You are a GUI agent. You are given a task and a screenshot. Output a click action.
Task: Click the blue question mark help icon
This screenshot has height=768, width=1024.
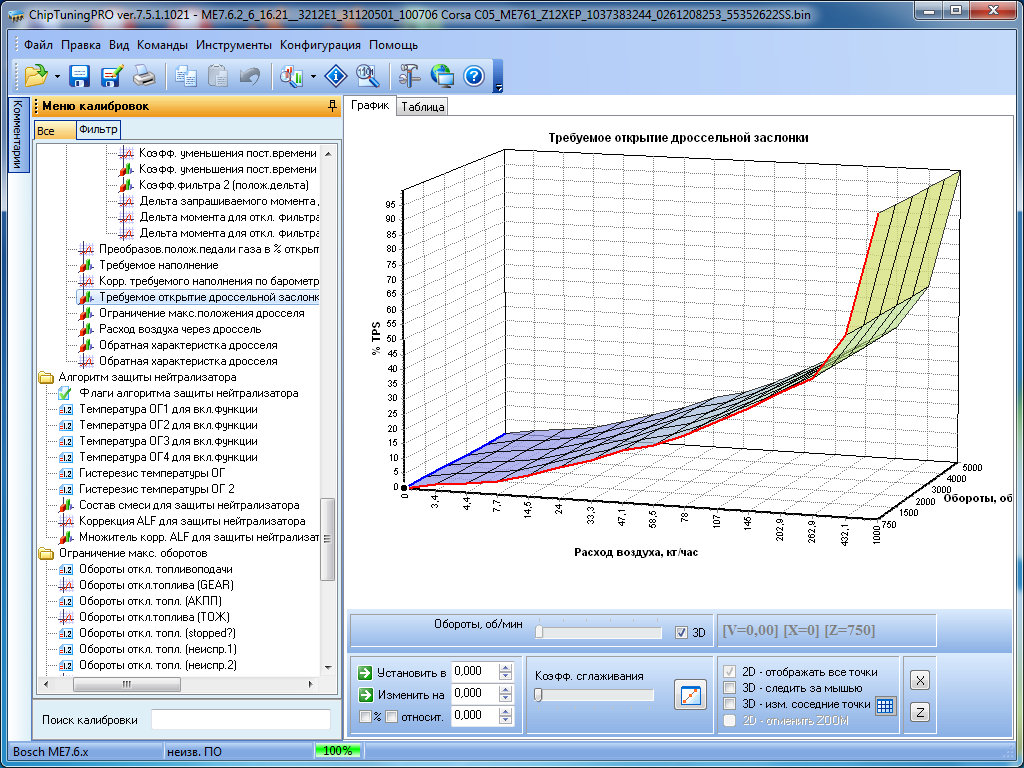click(x=474, y=76)
